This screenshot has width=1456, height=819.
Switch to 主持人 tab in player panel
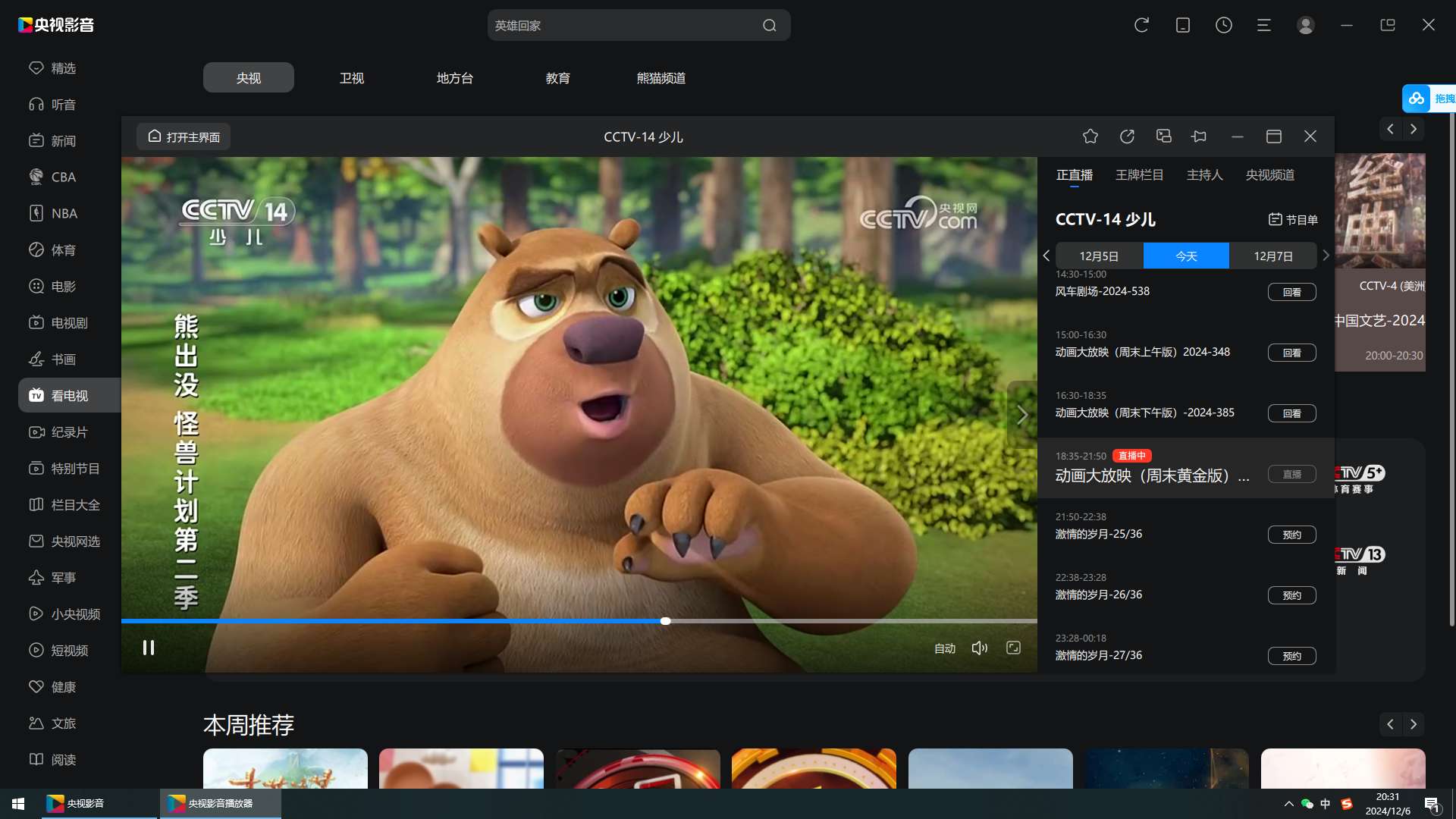click(x=1204, y=175)
